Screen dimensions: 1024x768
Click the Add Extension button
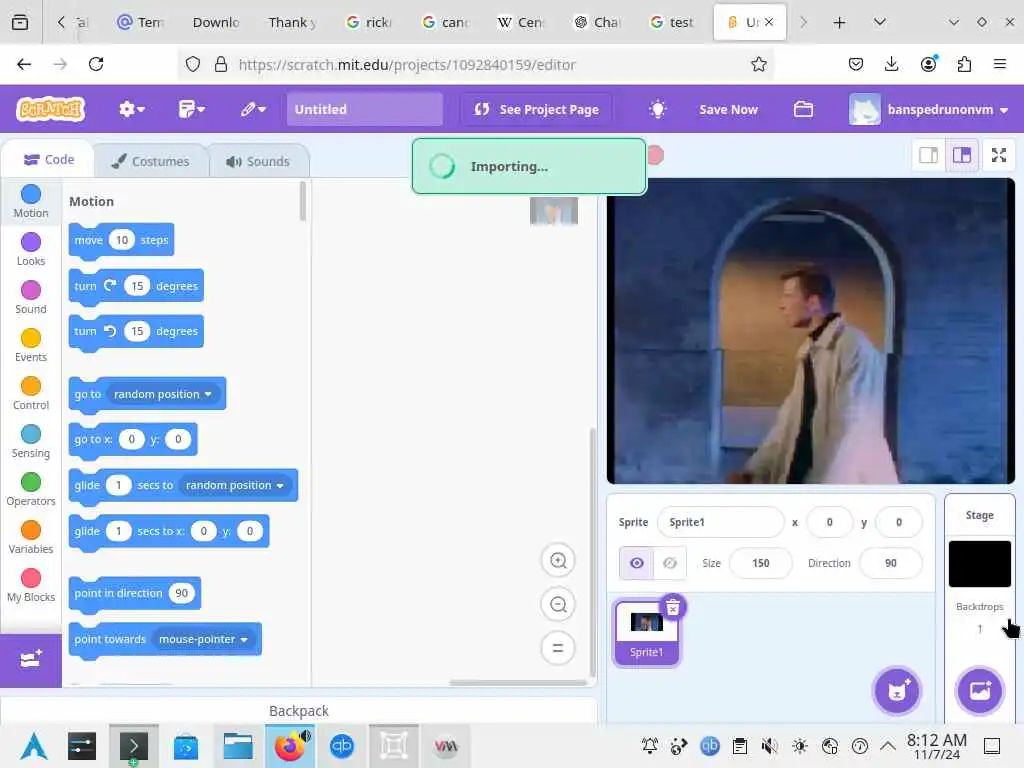(31, 660)
